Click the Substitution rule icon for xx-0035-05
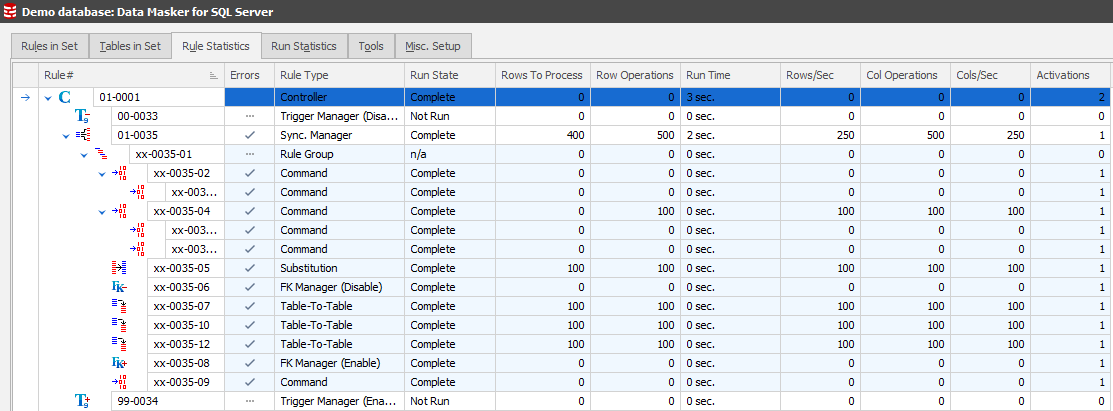1113x411 pixels. tap(119, 268)
